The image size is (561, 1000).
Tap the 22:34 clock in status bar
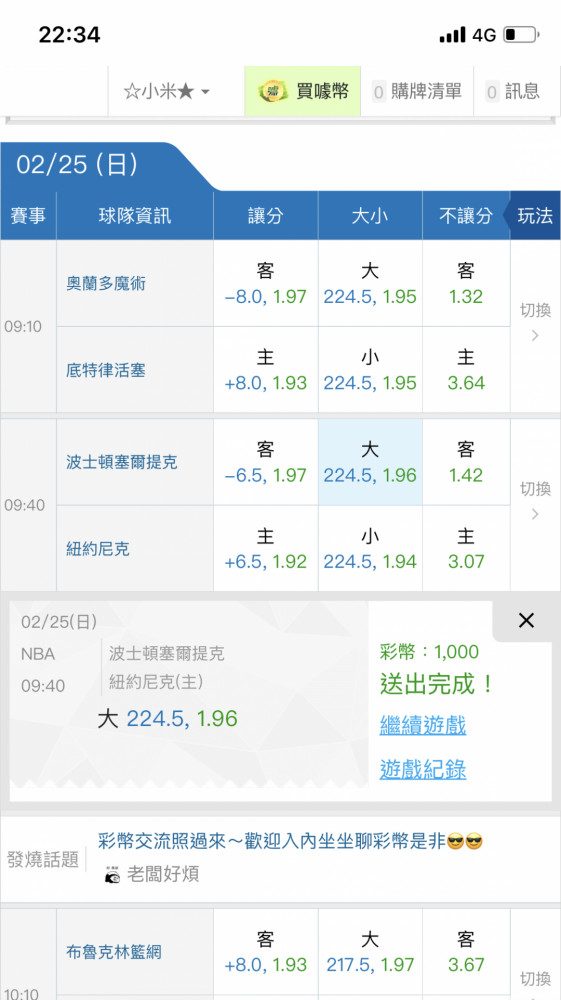(69, 34)
